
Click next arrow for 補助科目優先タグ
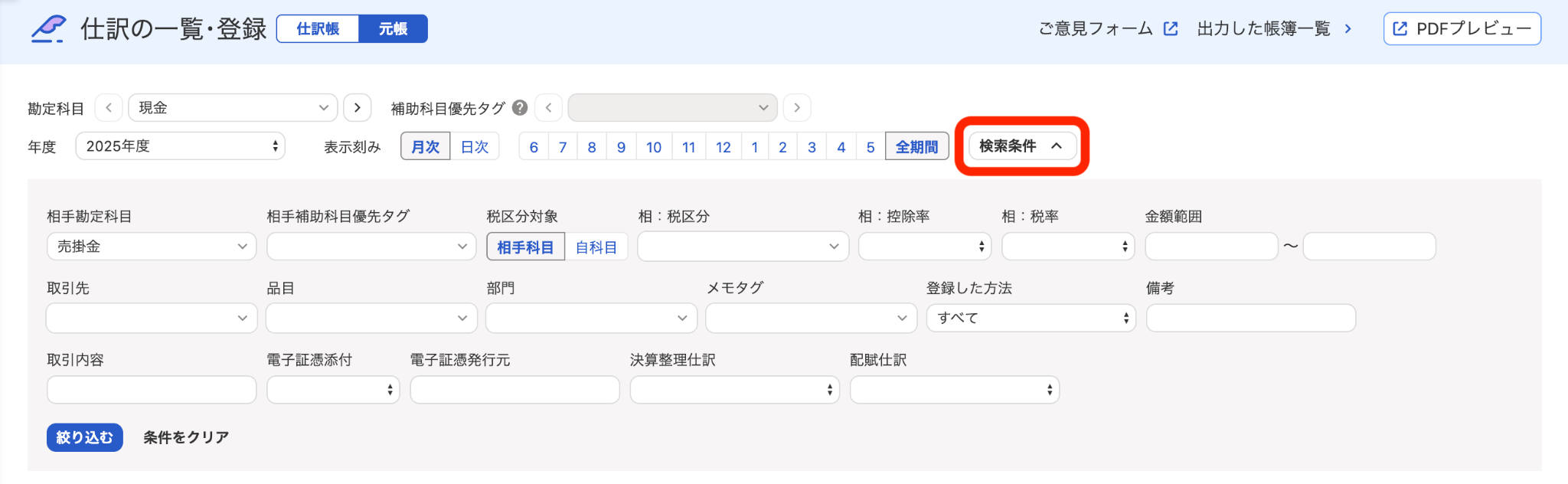(x=797, y=108)
